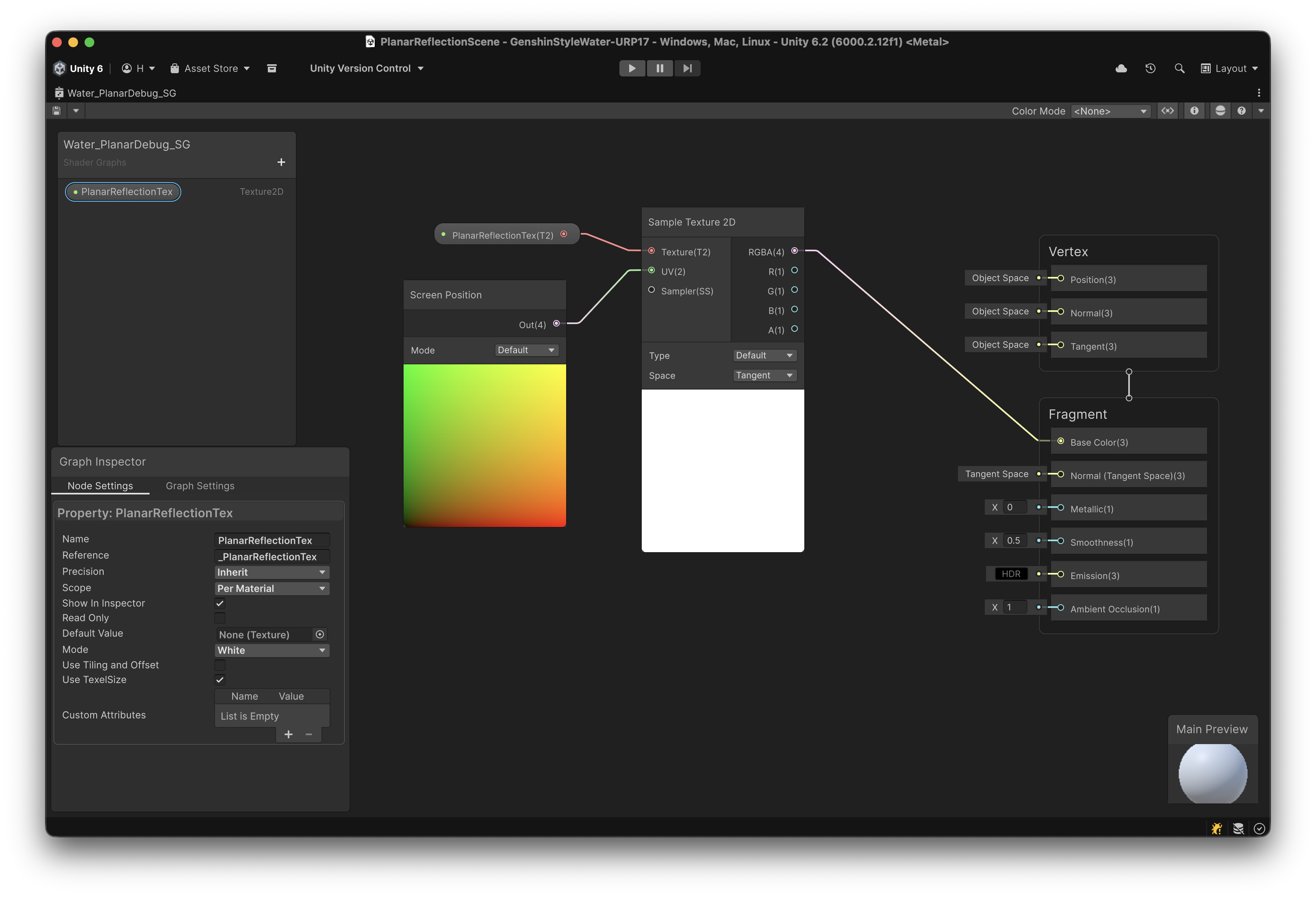The height and width of the screenshot is (897, 1316).
Task: Add new blackboard property plus button
Action: (281, 162)
